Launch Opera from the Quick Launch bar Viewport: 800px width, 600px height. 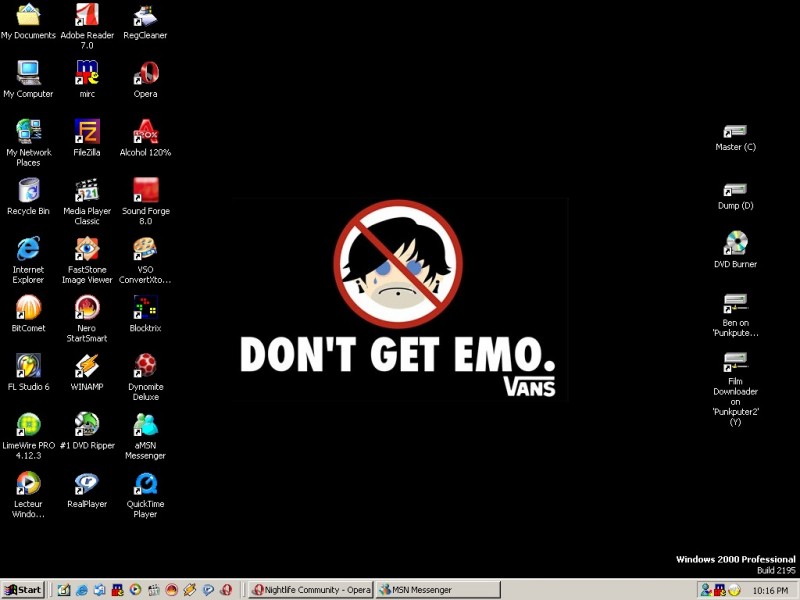click(226, 590)
